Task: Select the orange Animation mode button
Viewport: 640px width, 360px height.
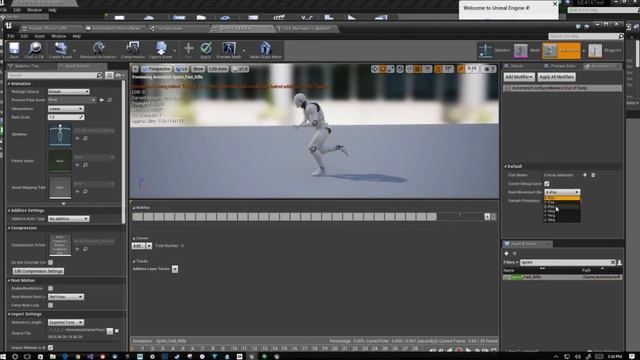Action: (x=561, y=50)
